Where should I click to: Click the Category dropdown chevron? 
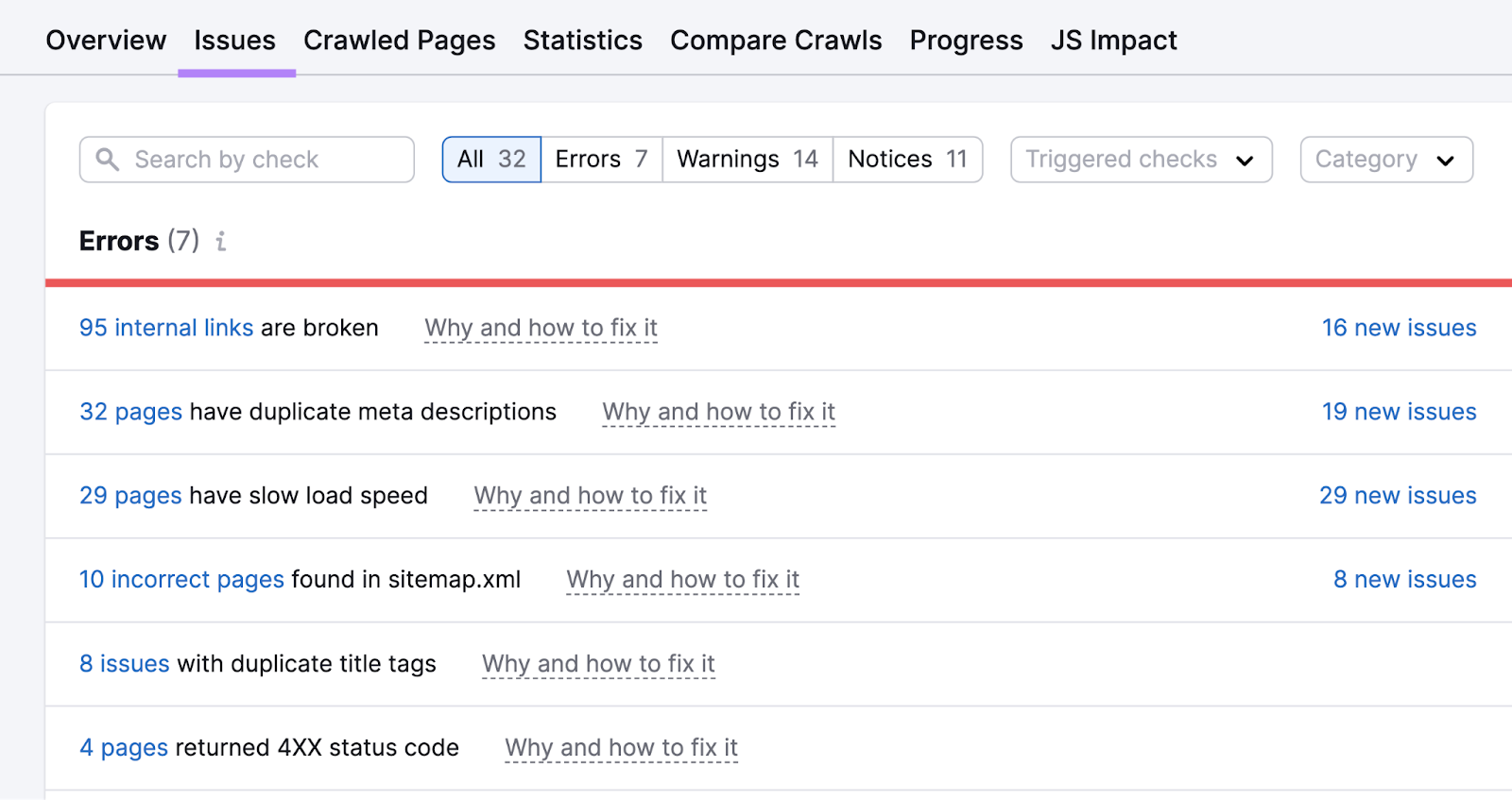pyautogui.click(x=1445, y=160)
